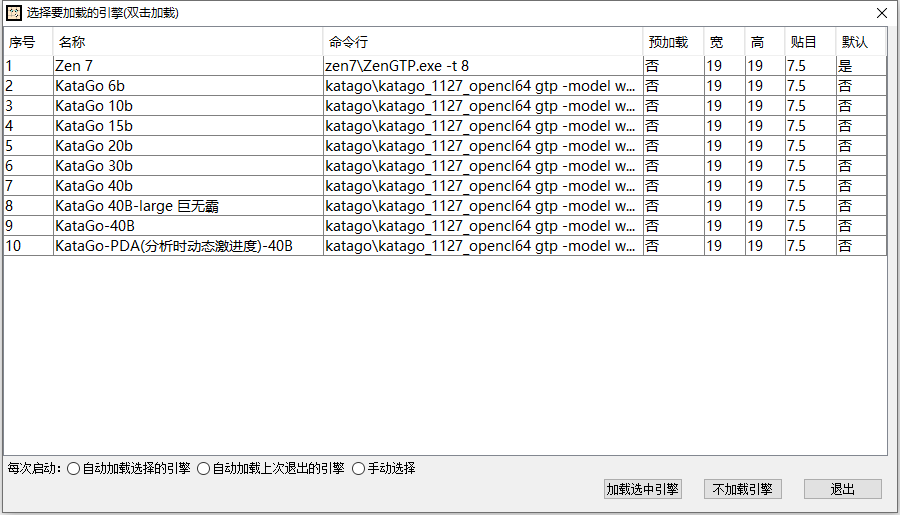Click the 不加载引擎 button
Viewport: 900px width, 515px height.
tap(742, 489)
